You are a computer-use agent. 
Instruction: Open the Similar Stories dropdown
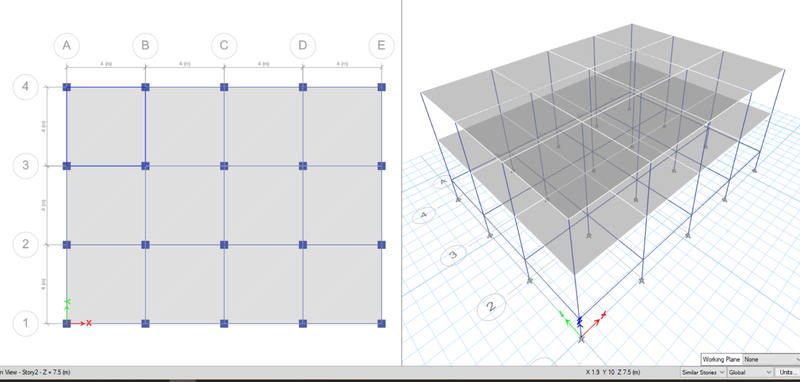tap(703, 372)
